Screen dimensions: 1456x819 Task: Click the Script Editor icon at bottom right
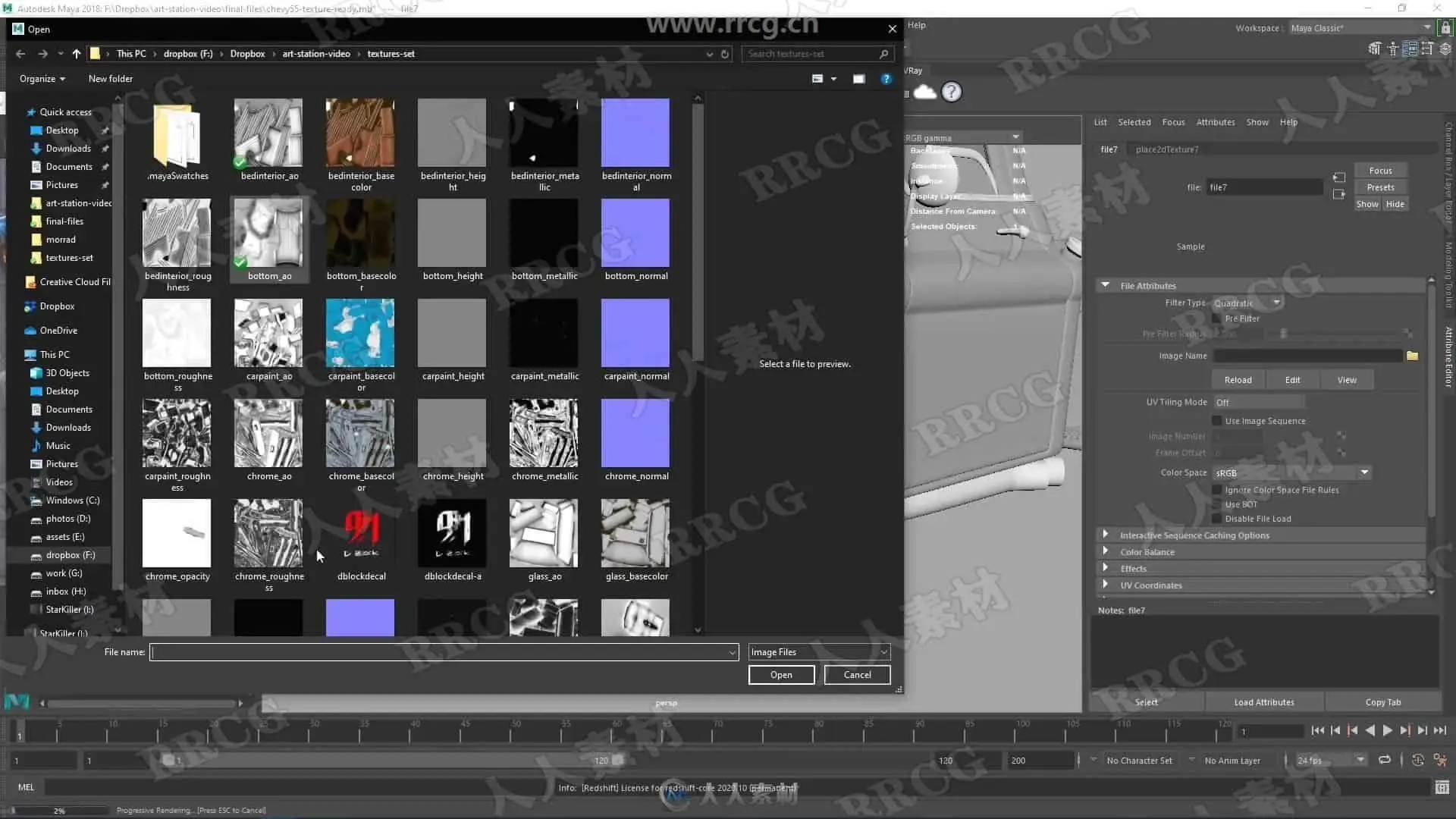coord(1442,787)
